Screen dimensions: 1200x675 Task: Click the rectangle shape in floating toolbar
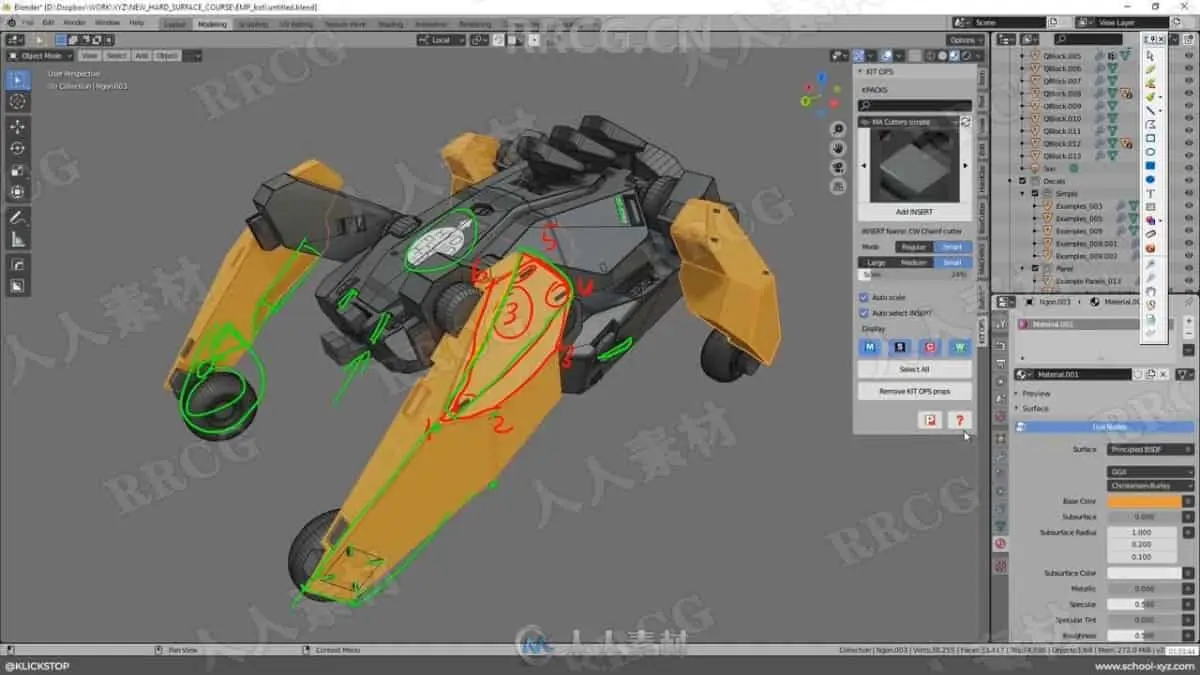pyautogui.click(x=1151, y=138)
